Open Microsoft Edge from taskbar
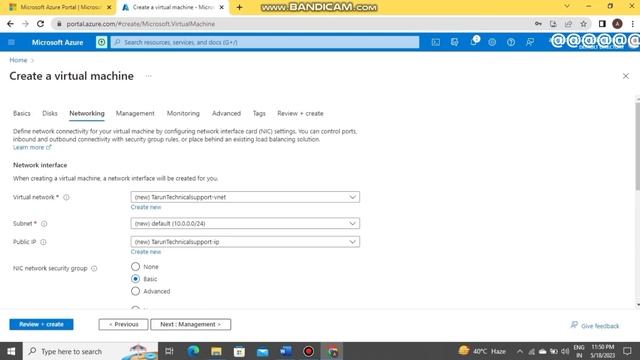This screenshot has height=360, width=640. (193, 351)
